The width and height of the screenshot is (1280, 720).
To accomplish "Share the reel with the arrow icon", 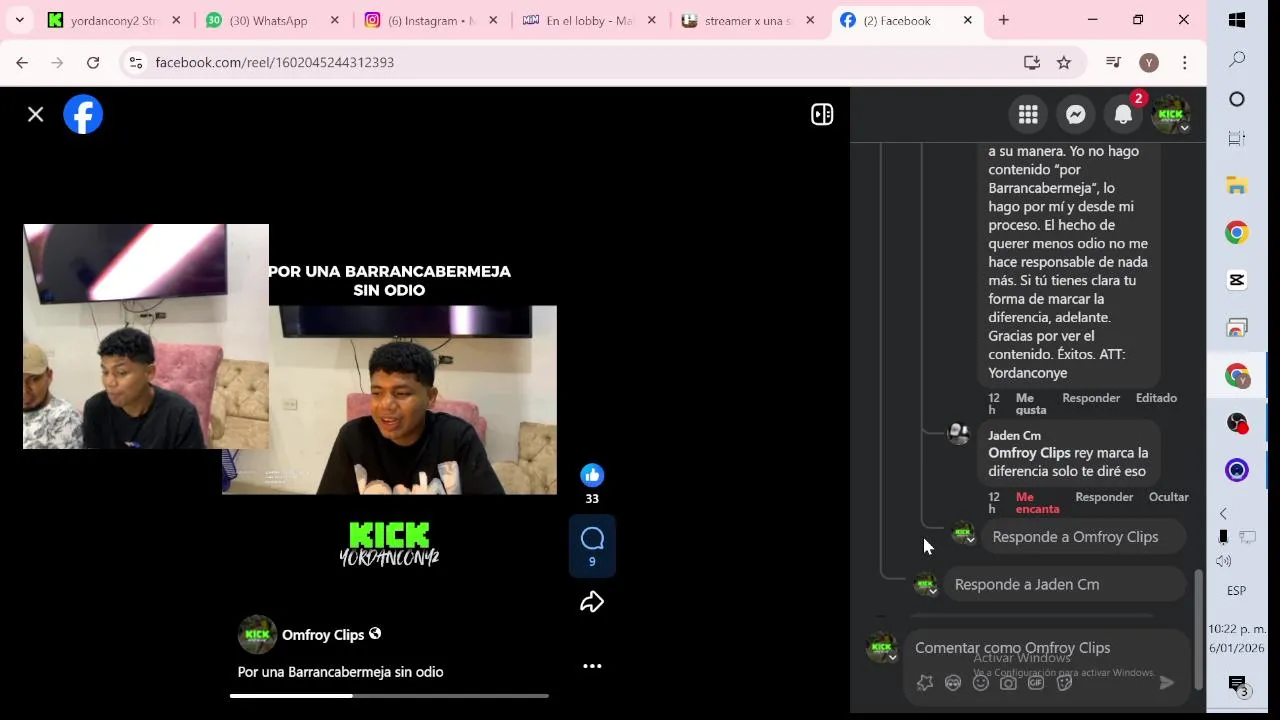I will [592, 602].
